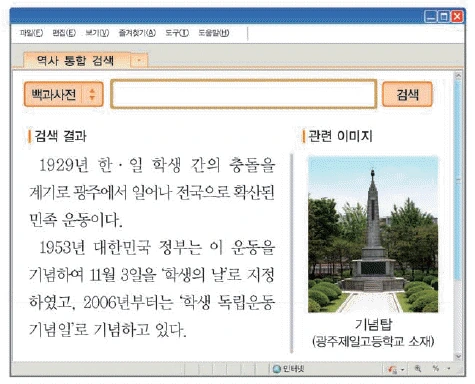Click into the search text field
Viewport: 475px width, 384px height.
(x=244, y=94)
